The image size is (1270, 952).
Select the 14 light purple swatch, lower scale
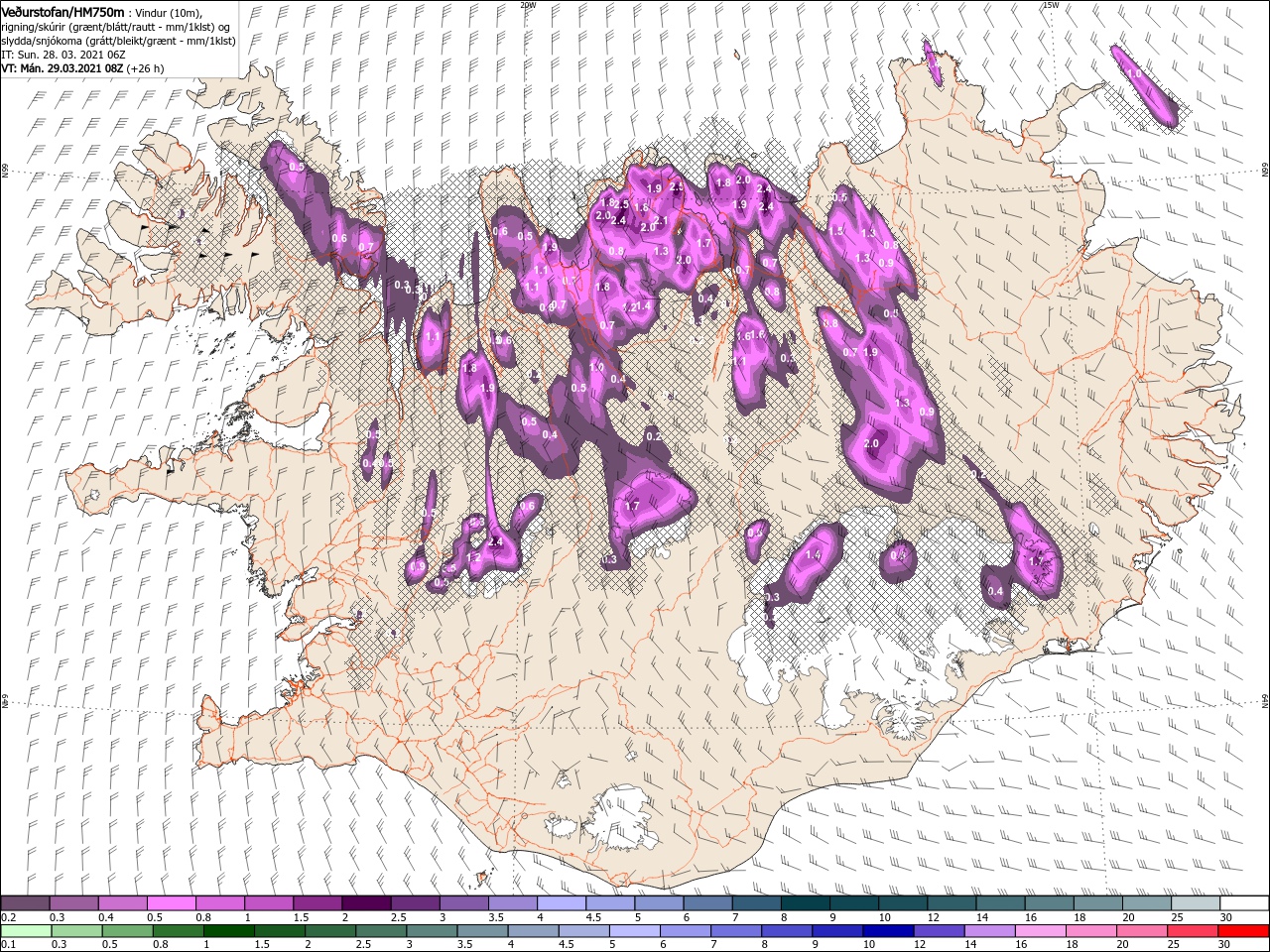990,931
